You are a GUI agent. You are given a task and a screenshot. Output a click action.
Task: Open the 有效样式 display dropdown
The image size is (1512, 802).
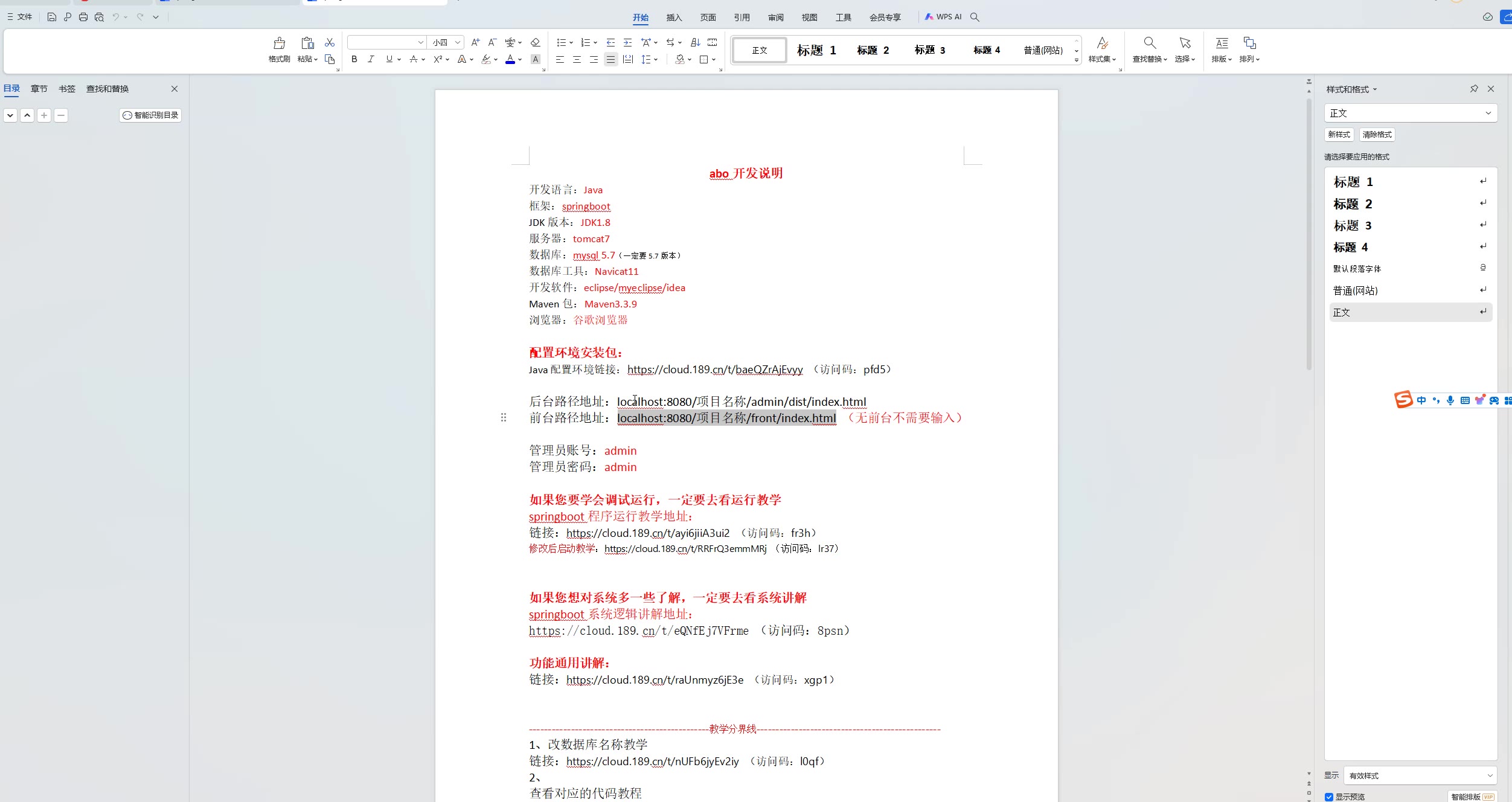pyautogui.click(x=1489, y=775)
